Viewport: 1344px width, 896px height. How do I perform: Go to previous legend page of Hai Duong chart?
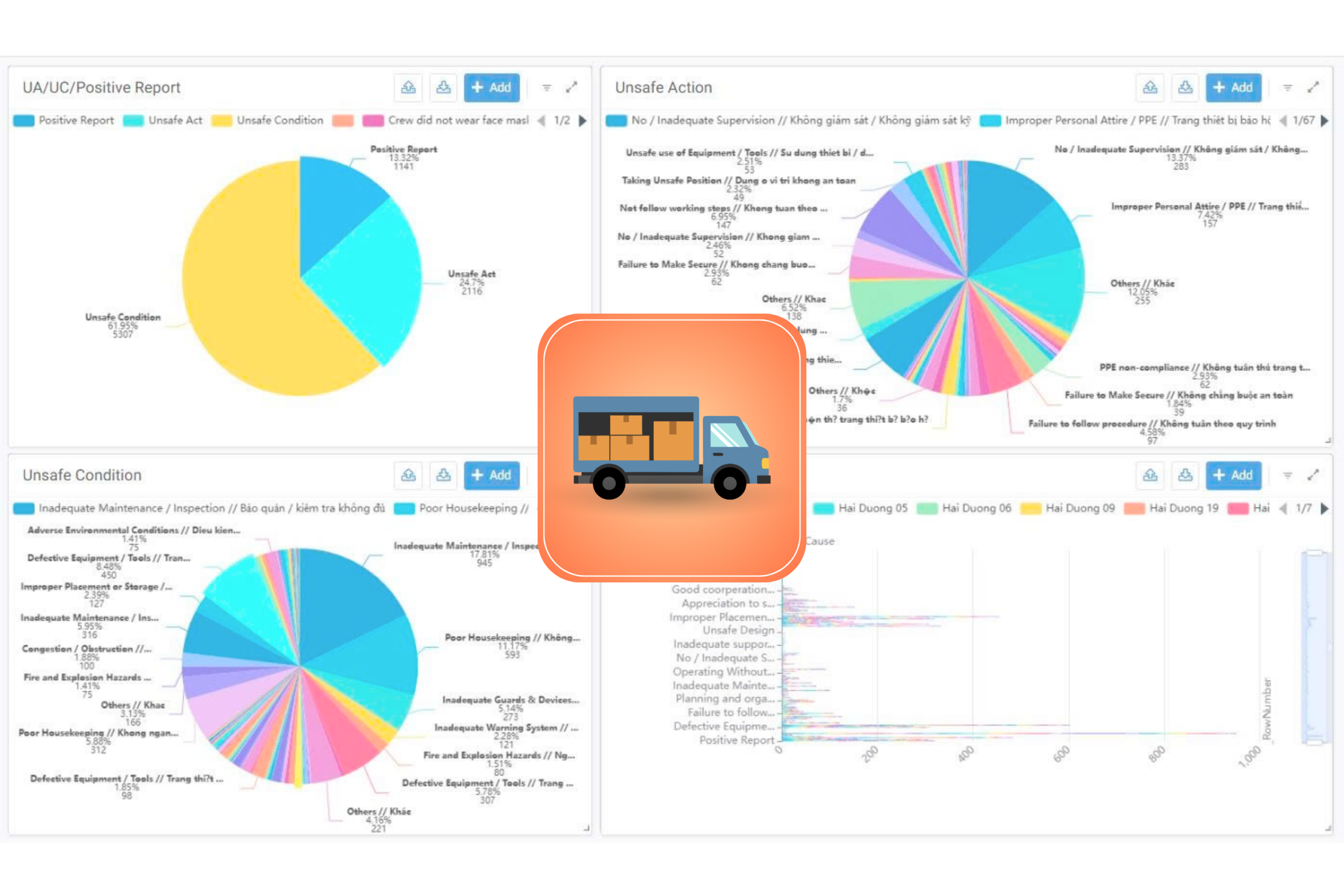point(1283,508)
